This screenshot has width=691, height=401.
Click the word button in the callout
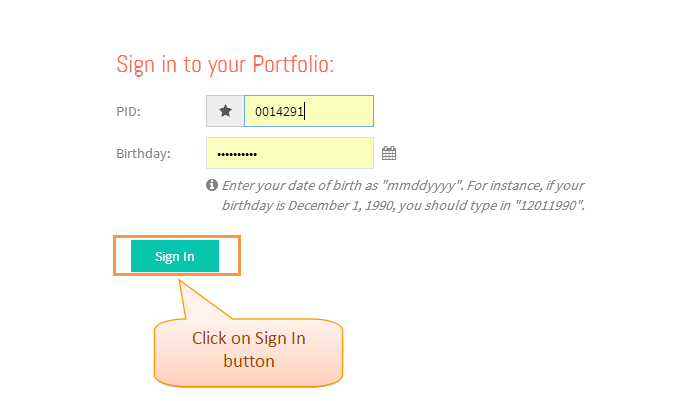tap(249, 361)
